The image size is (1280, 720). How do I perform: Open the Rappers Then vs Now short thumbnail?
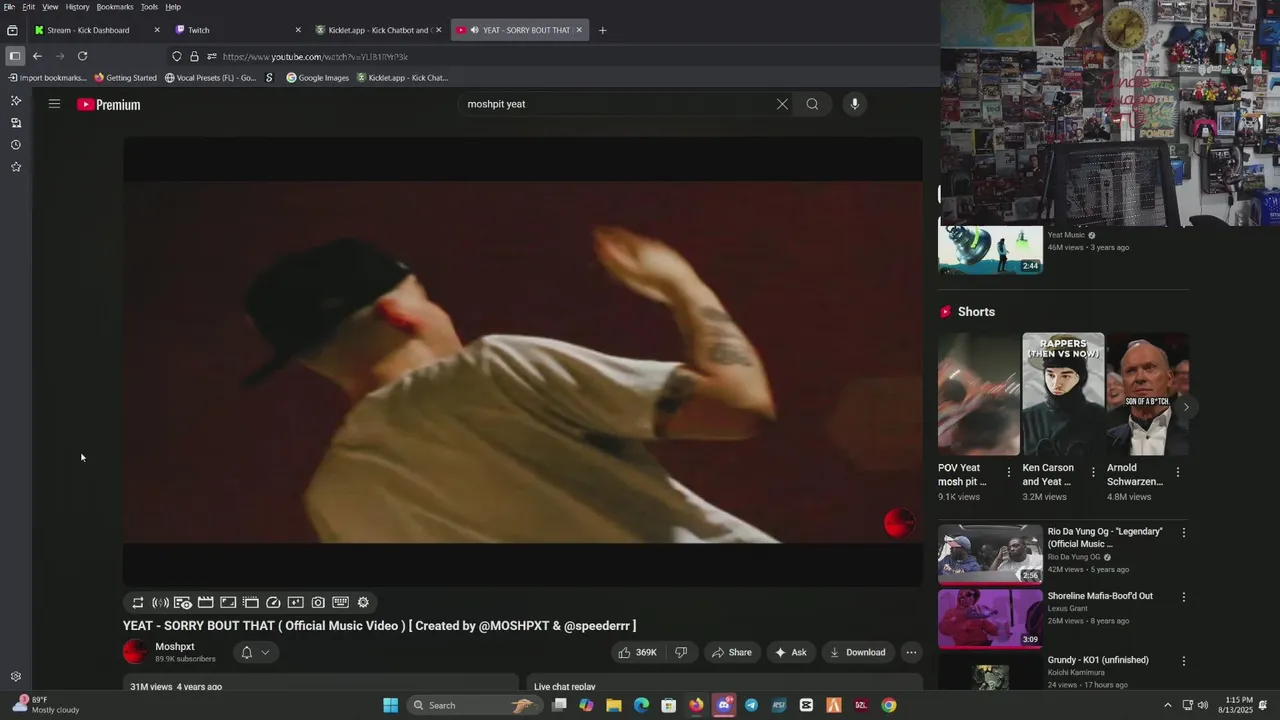1063,394
